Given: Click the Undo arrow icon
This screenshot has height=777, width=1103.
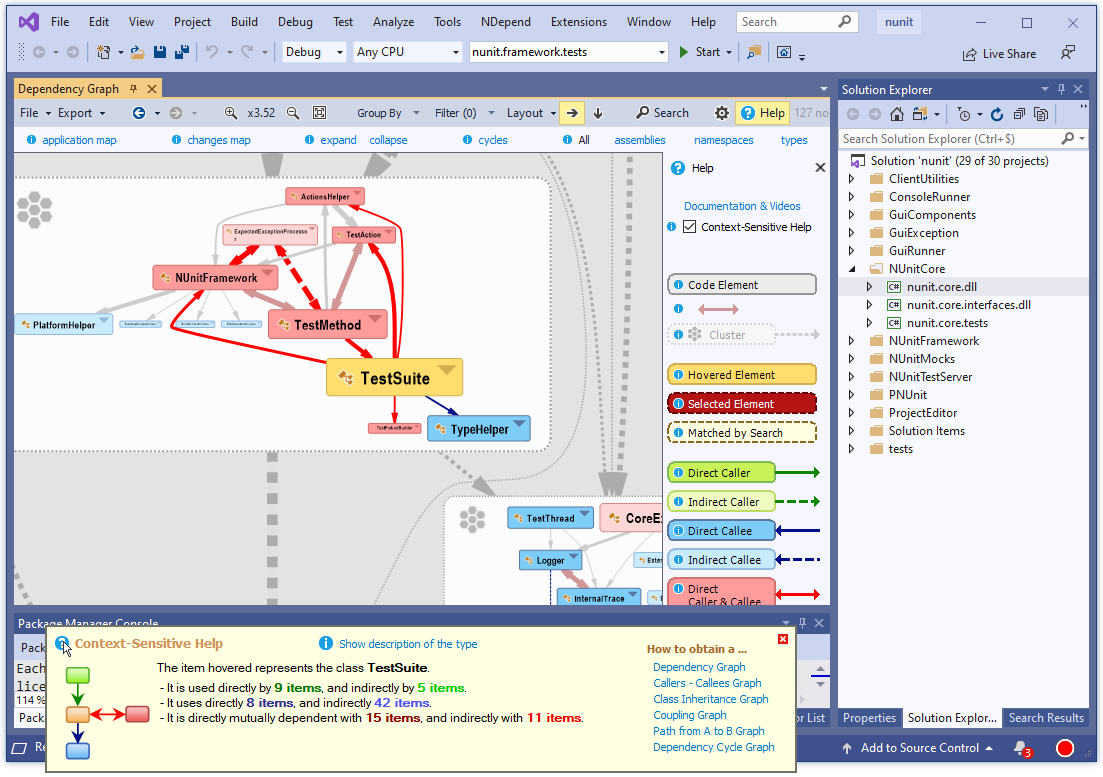Looking at the screenshot, I should coord(212,52).
